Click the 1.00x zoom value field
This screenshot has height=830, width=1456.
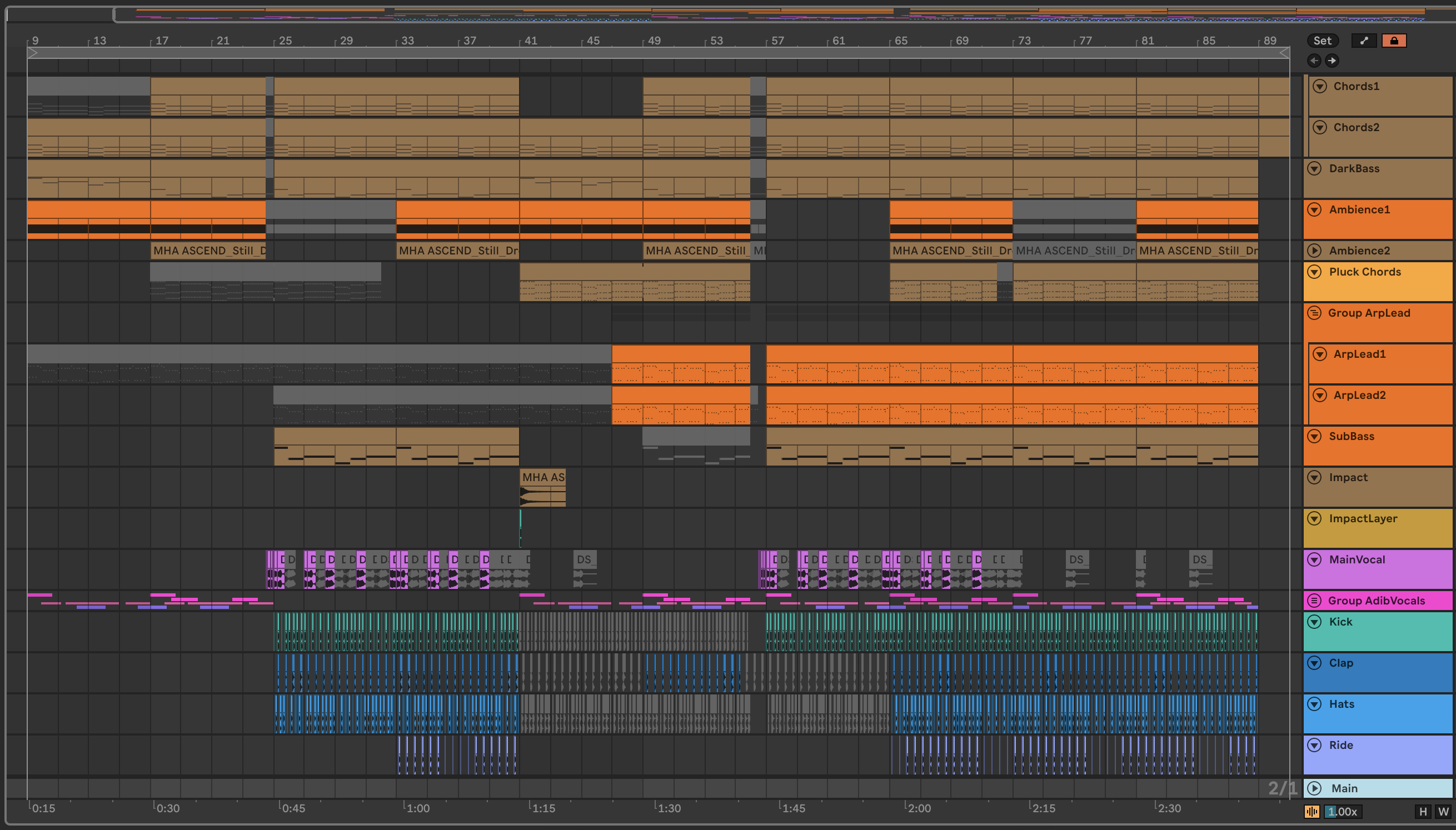[1343, 811]
